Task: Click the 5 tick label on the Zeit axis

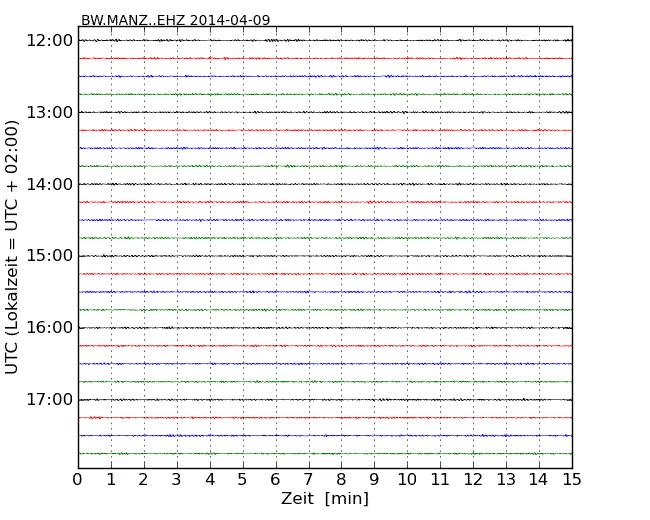Action: tap(243, 479)
